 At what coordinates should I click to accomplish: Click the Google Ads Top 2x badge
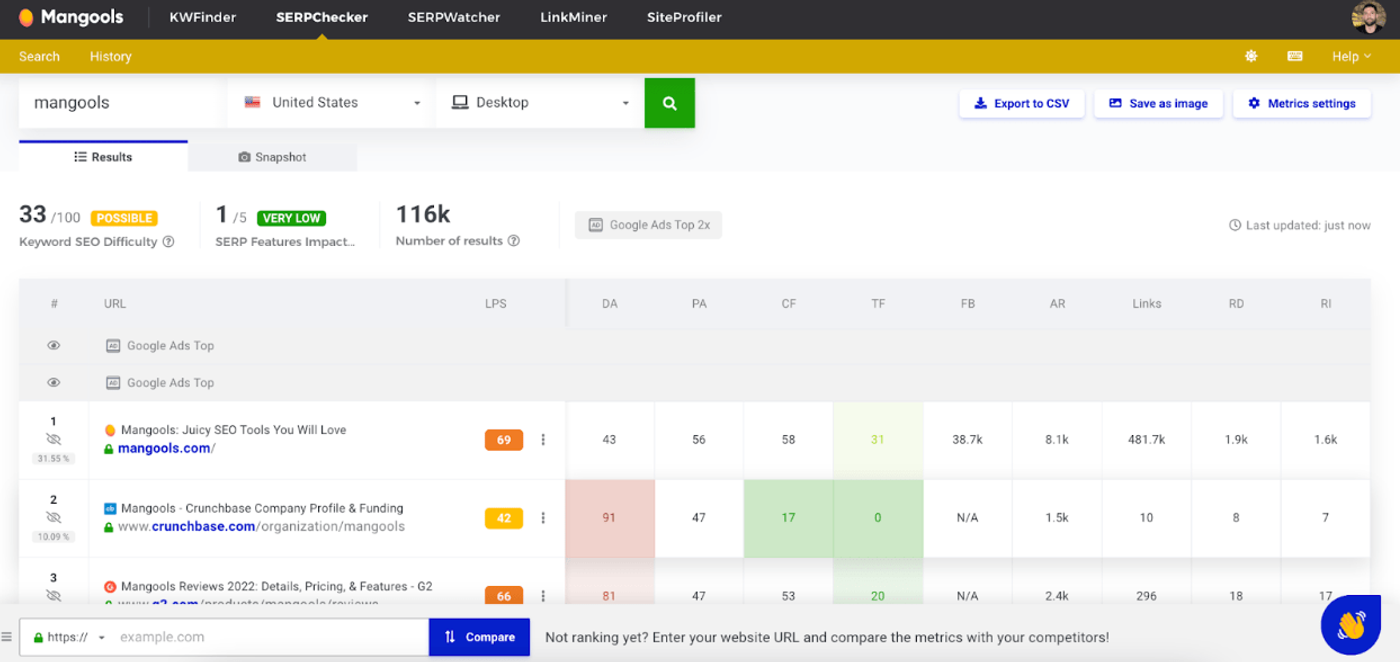tap(648, 225)
